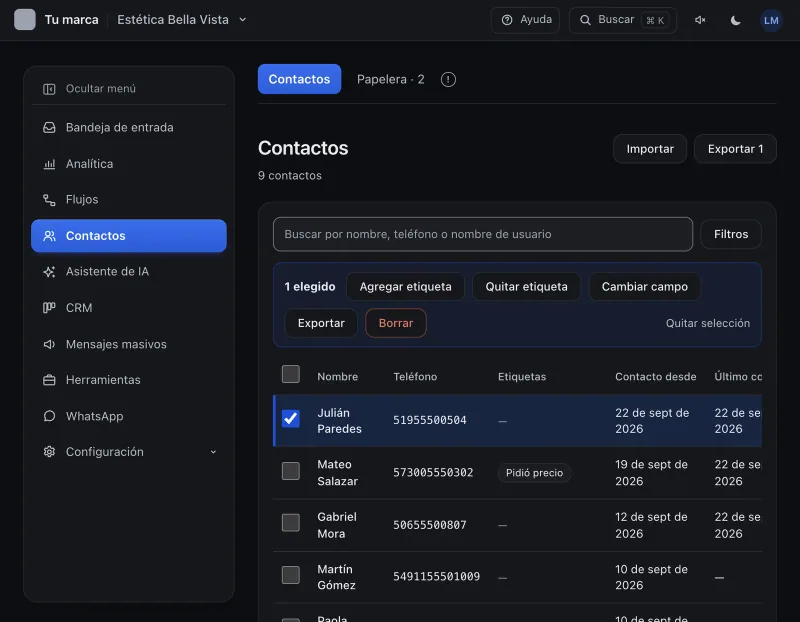Click the Asistente de IA sparkle icon
This screenshot has width=800, height=622.
(x=49, y=272)
